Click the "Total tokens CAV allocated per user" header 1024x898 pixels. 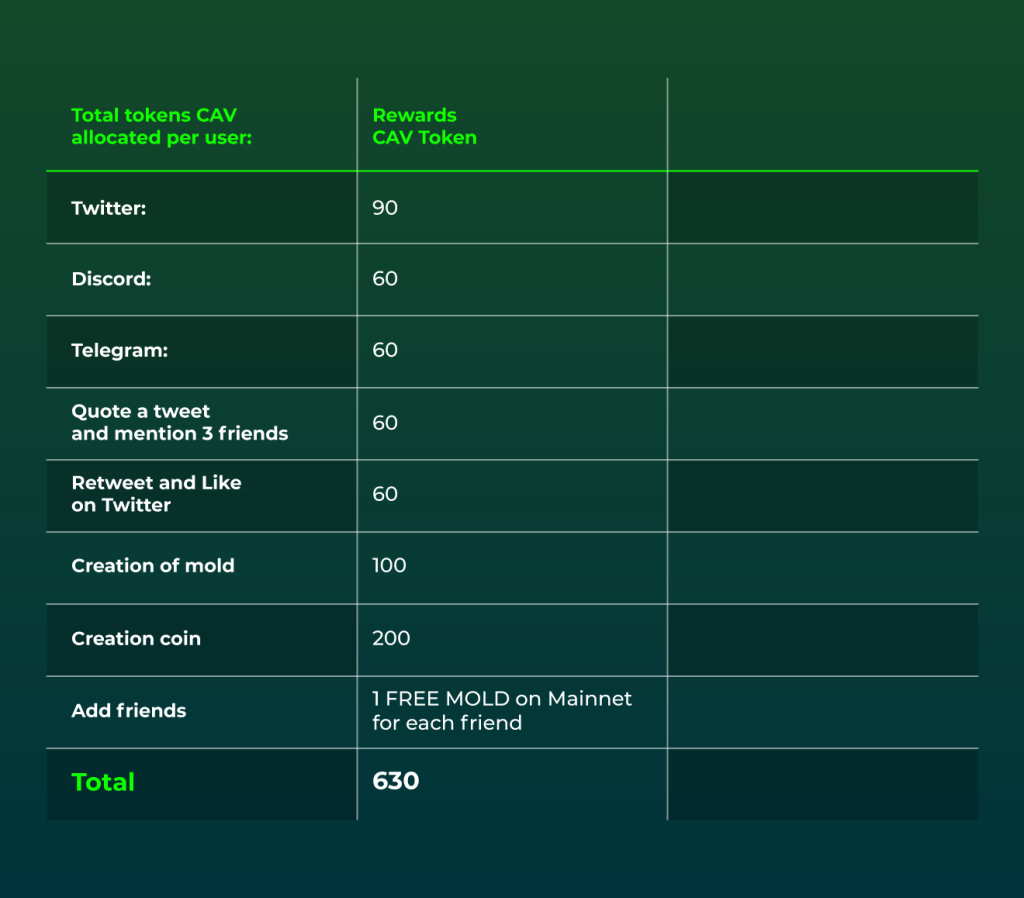[x=161, y=127]
